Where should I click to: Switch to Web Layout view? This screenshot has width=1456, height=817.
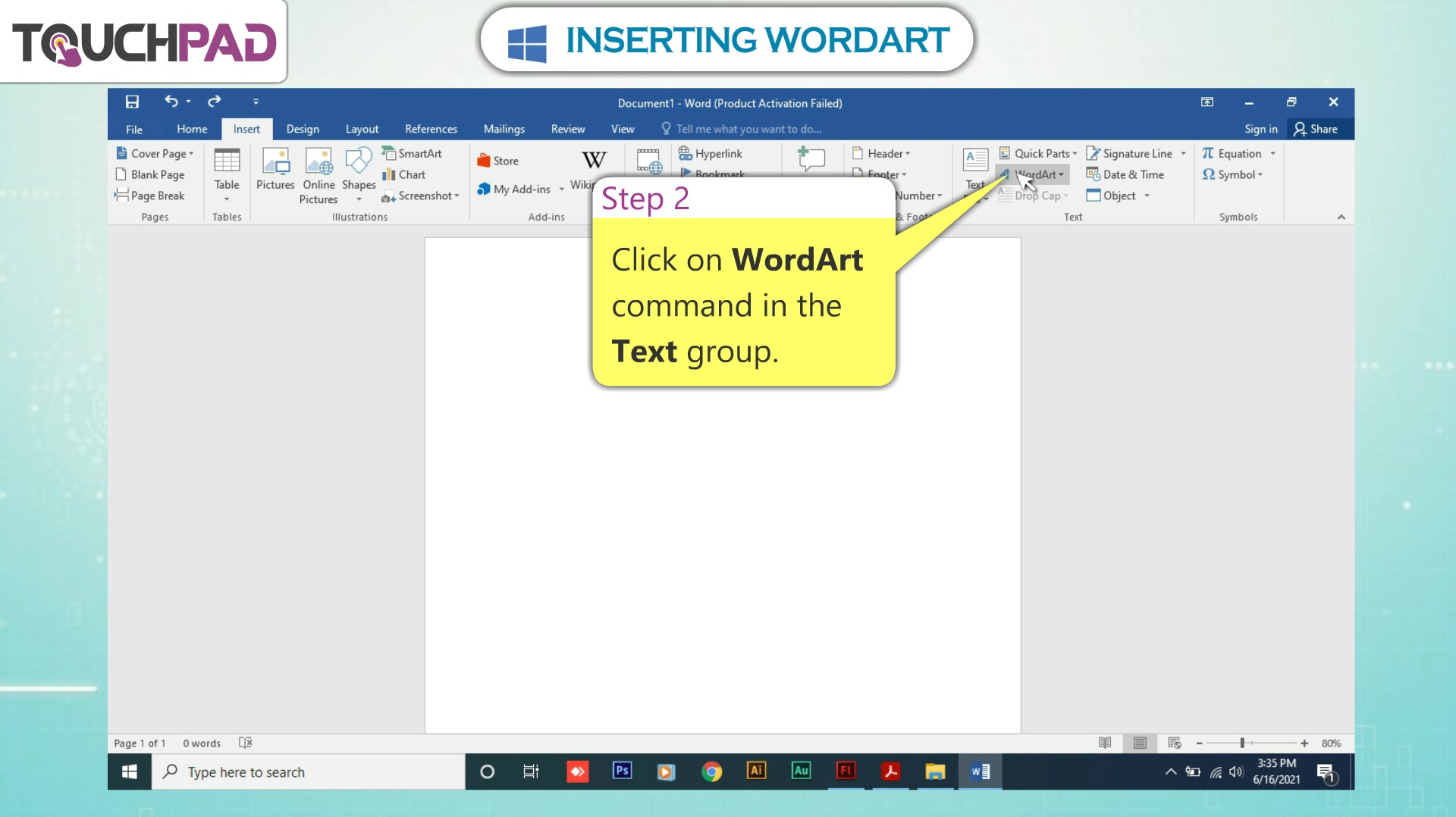(x=1174, y=743)
